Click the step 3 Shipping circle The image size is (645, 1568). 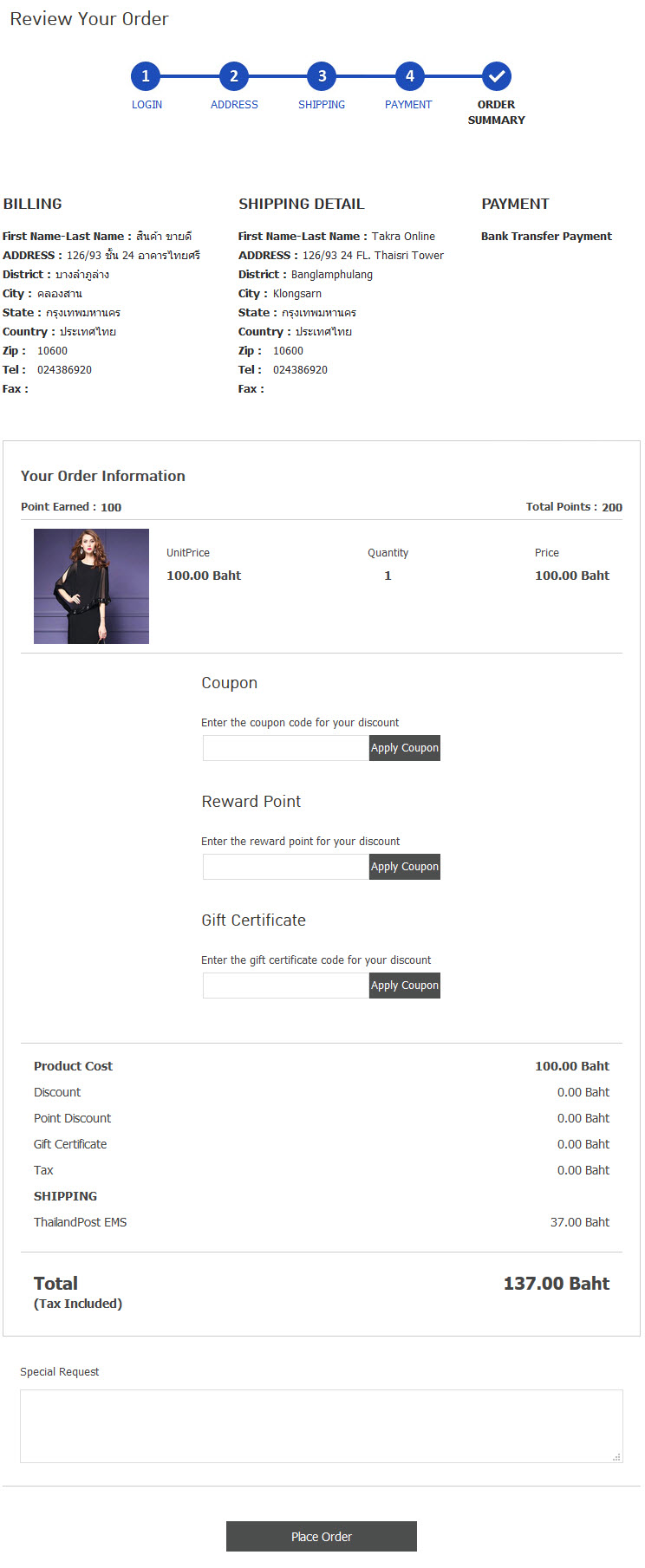tap(322, 76)
